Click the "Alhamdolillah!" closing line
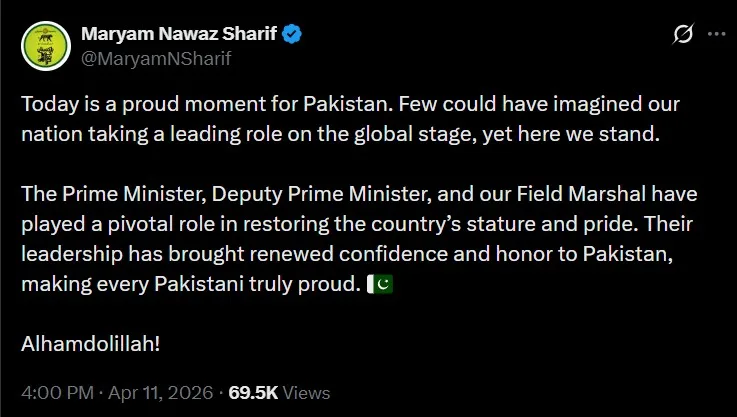 click(x=91, y=343)
